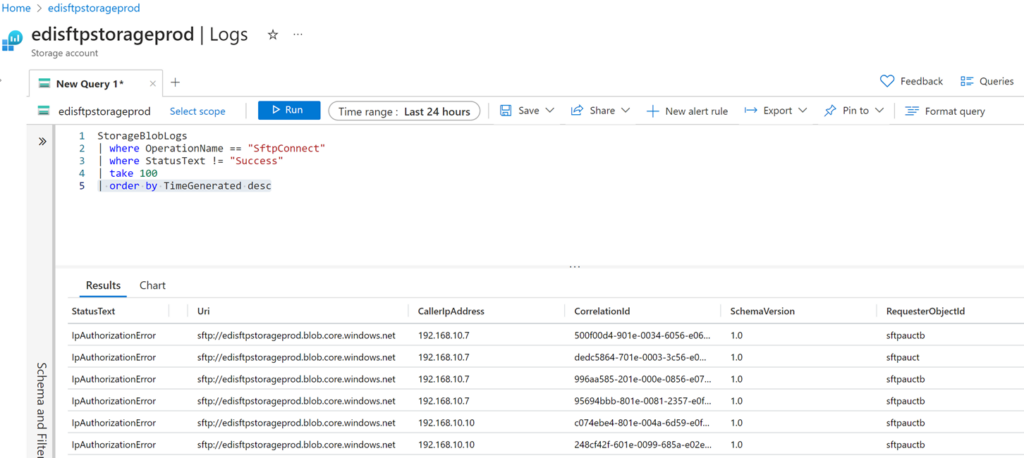Expand the side pane with double chevron
Screen dimensions: 1024x458
[x=42, y=140]
